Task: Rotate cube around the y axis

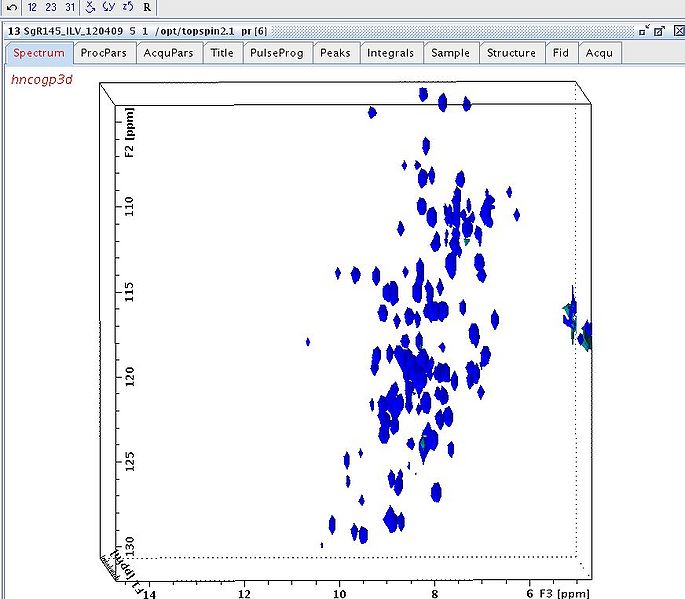Action: [108, 7]
